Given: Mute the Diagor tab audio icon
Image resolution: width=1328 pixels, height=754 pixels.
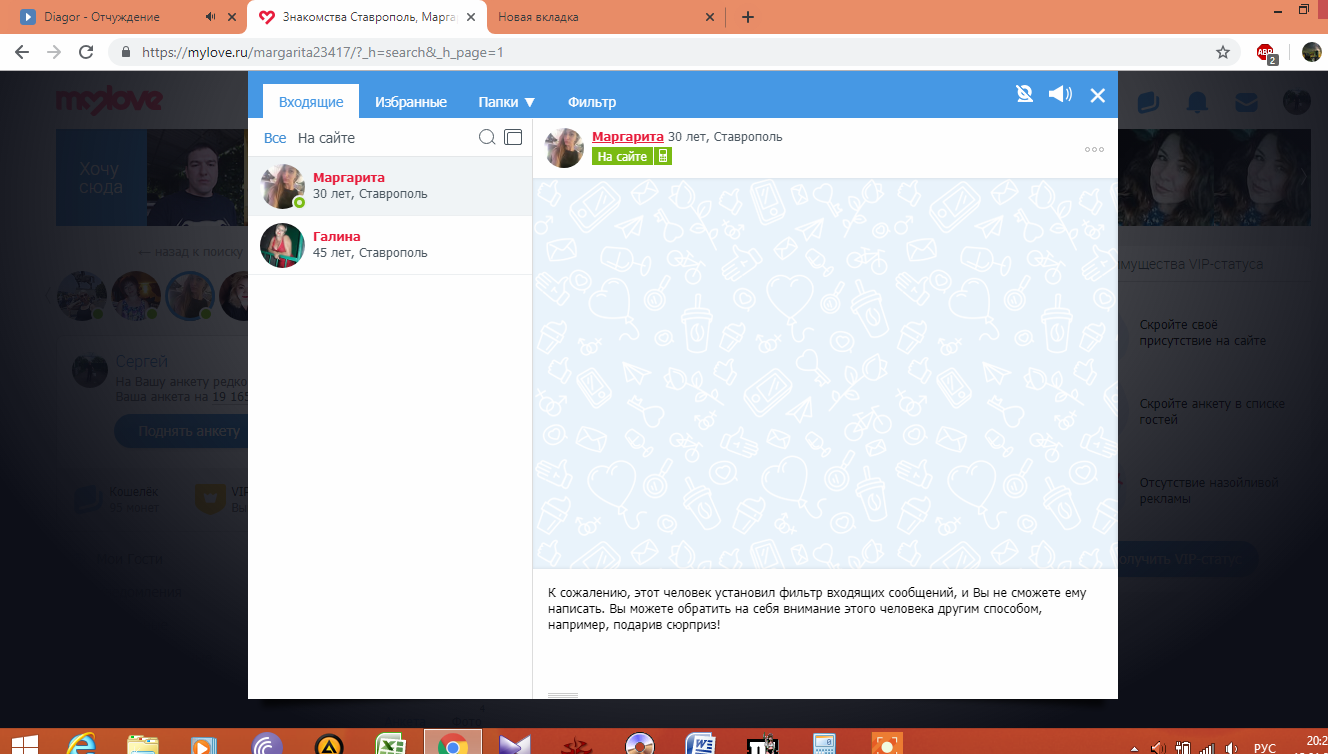Looking at the screenshot, I should (210, 17).
